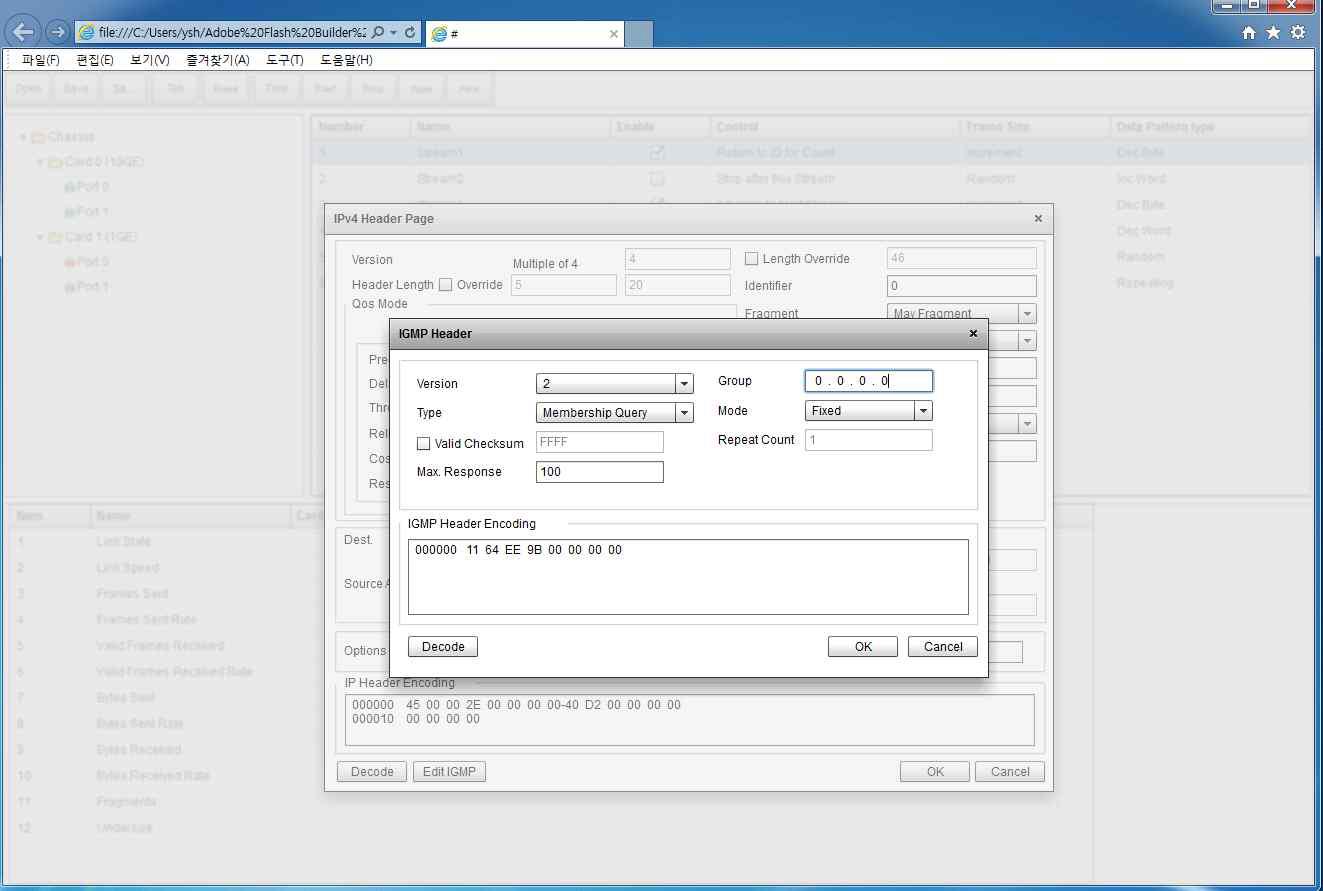The image size is (1323, 891).
Task: Click Decode in the IPv4 Header Page
Action: (x=372, y=772)
